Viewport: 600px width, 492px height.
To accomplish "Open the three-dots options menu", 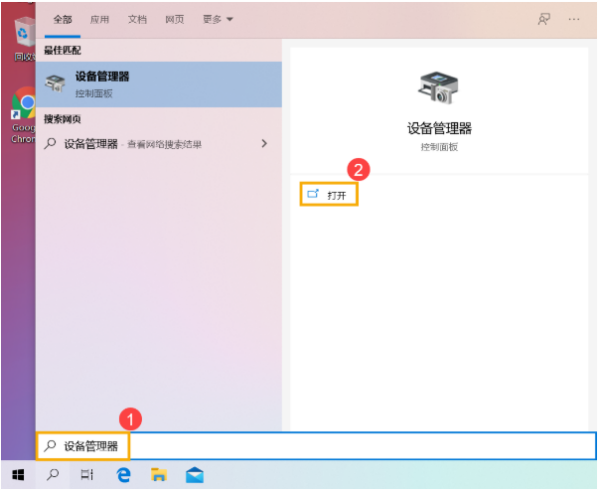I will 574,19.
